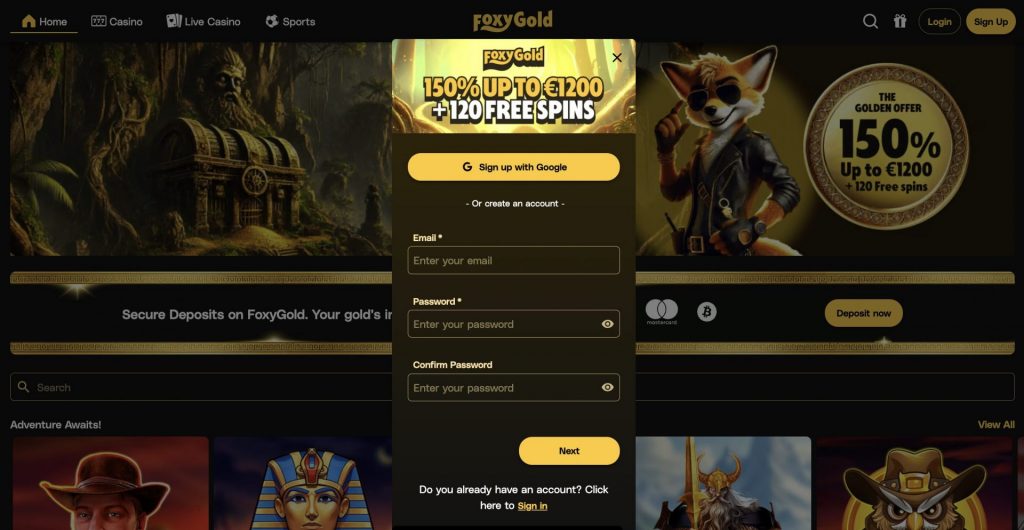Open the gift box promotions icon
Image resolution: width=1024 pixels, height=530 pixels.
tap(900, 22)
